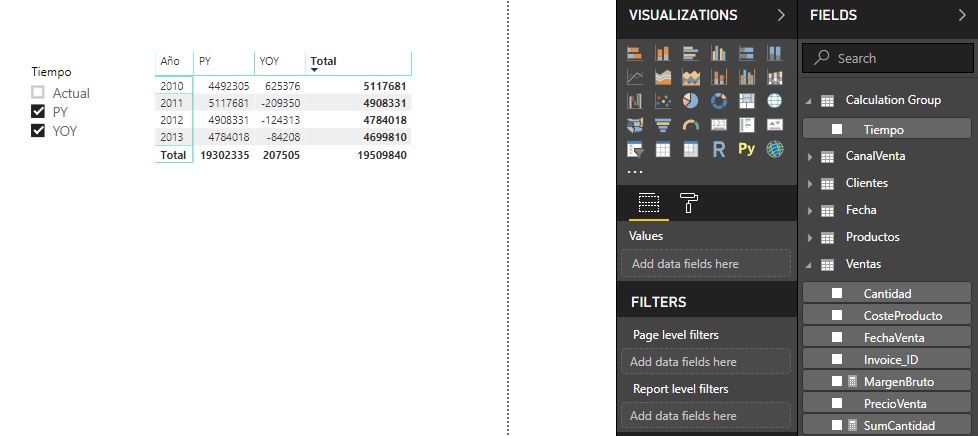Screen dimensions: 978x436
Task: Tick the Invoice_ID field checkbox
Action: click(x=837, y=359)
